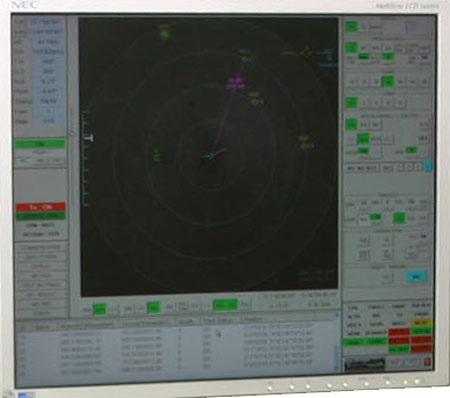Click the large cyan button in the right panel
450x398 pixels.
click(x=417, y=277)
